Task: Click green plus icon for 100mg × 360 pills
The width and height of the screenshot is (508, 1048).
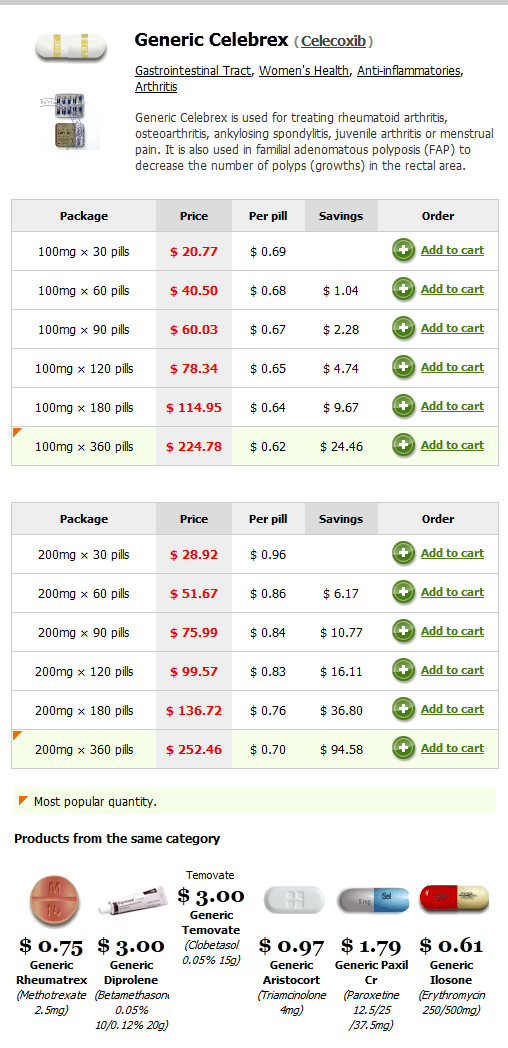Action: click(403, 445)
